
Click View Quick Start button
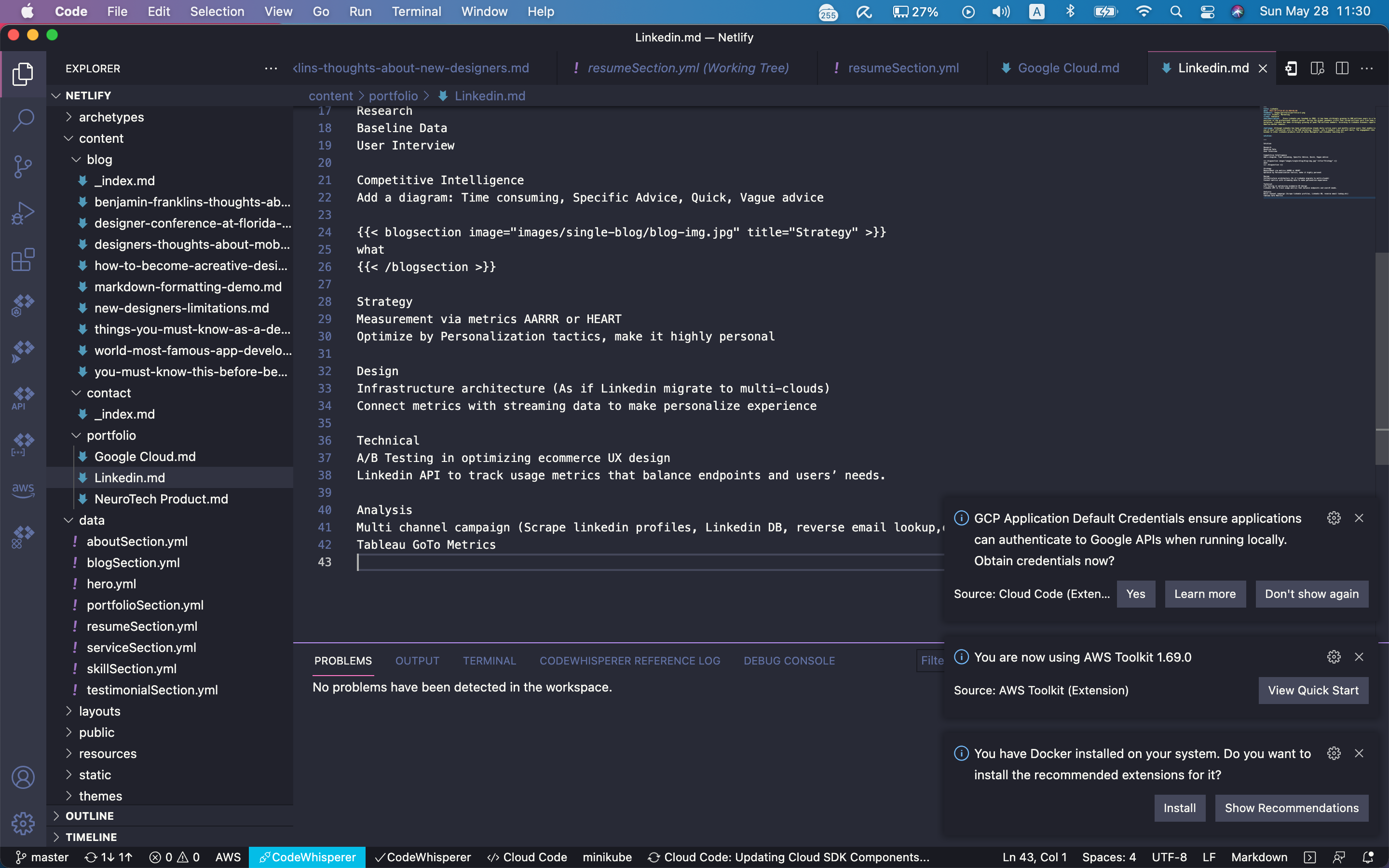(1313, 690)
